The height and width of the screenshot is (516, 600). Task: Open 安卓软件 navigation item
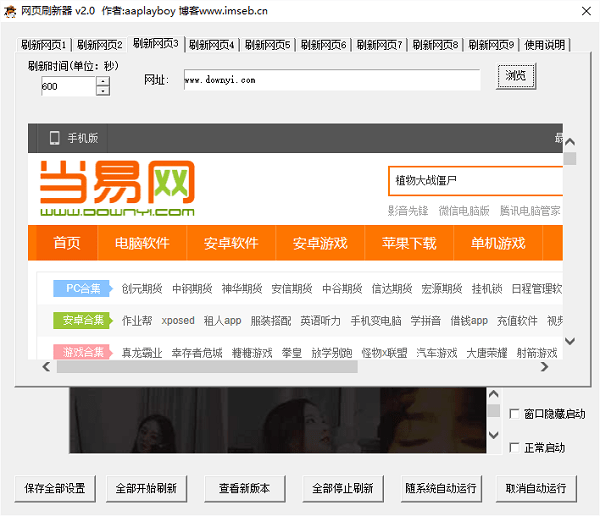pyautogui.click(x=231, y=243)
